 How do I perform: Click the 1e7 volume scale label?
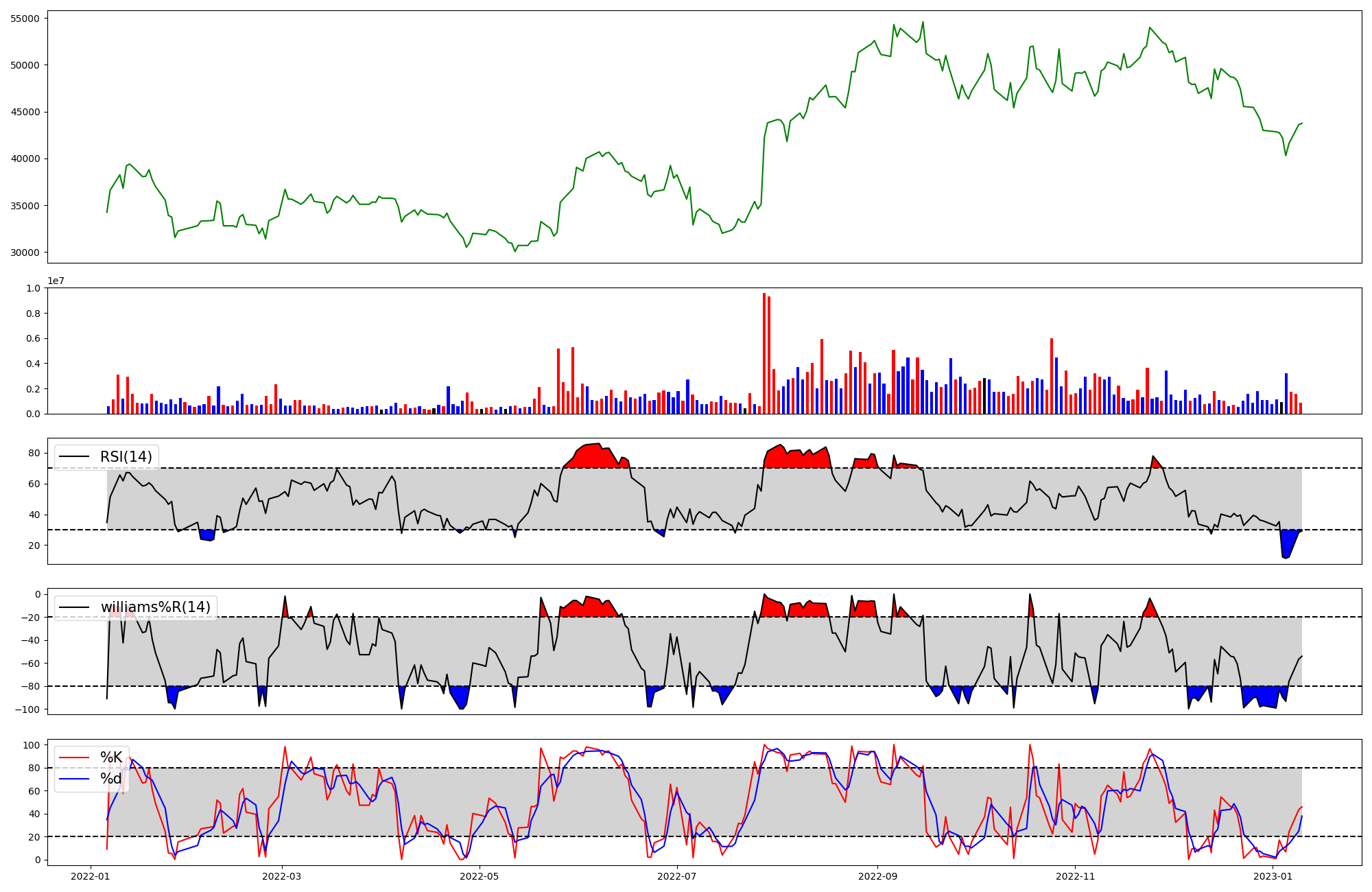coord(56,281)
